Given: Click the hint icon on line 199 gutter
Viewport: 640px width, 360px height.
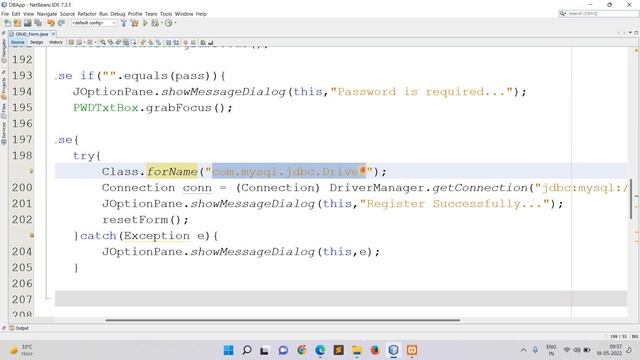Looking at the screenshot, I should pos(31,171).
